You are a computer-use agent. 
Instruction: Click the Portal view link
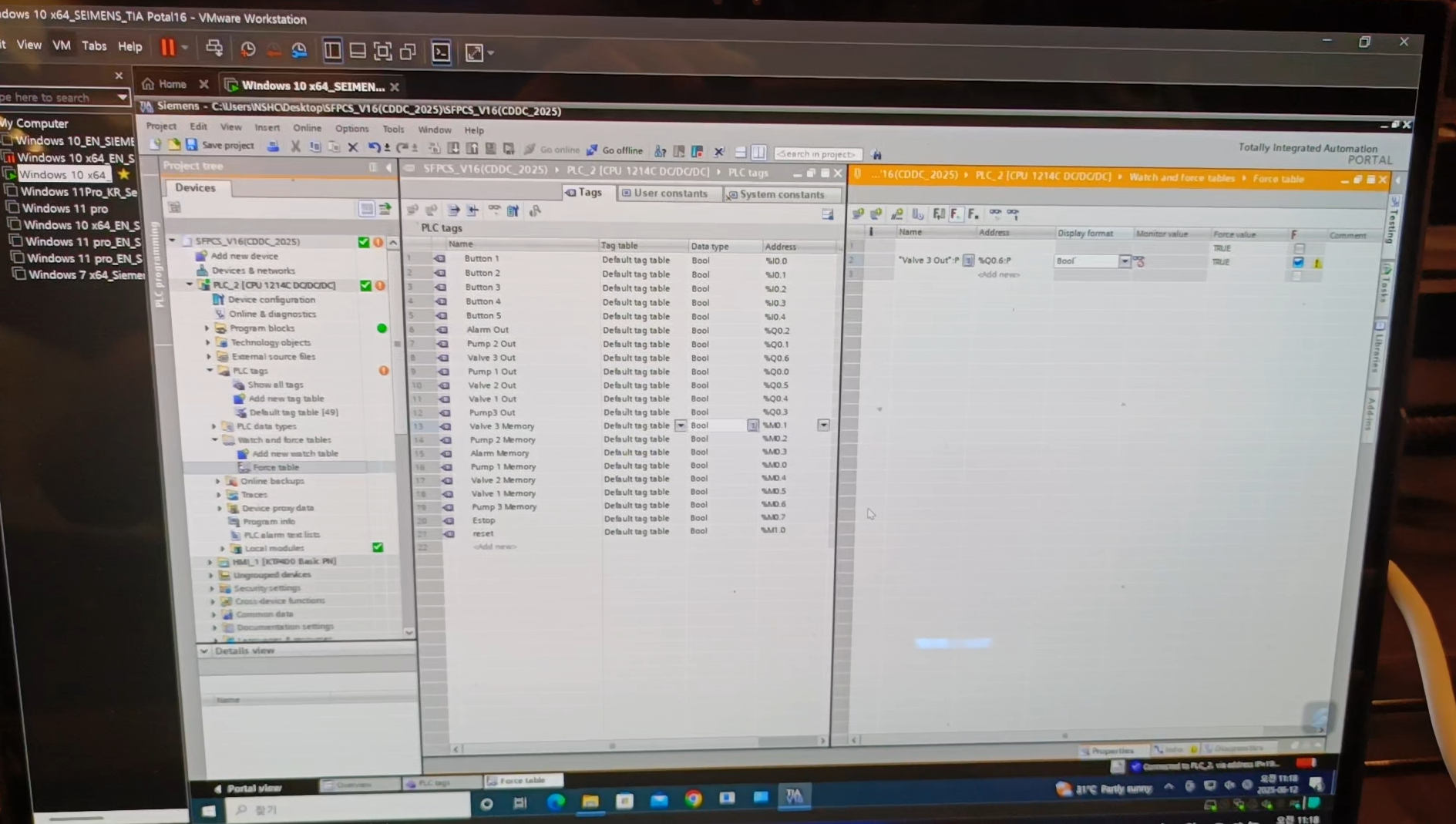tap(248, 788)
